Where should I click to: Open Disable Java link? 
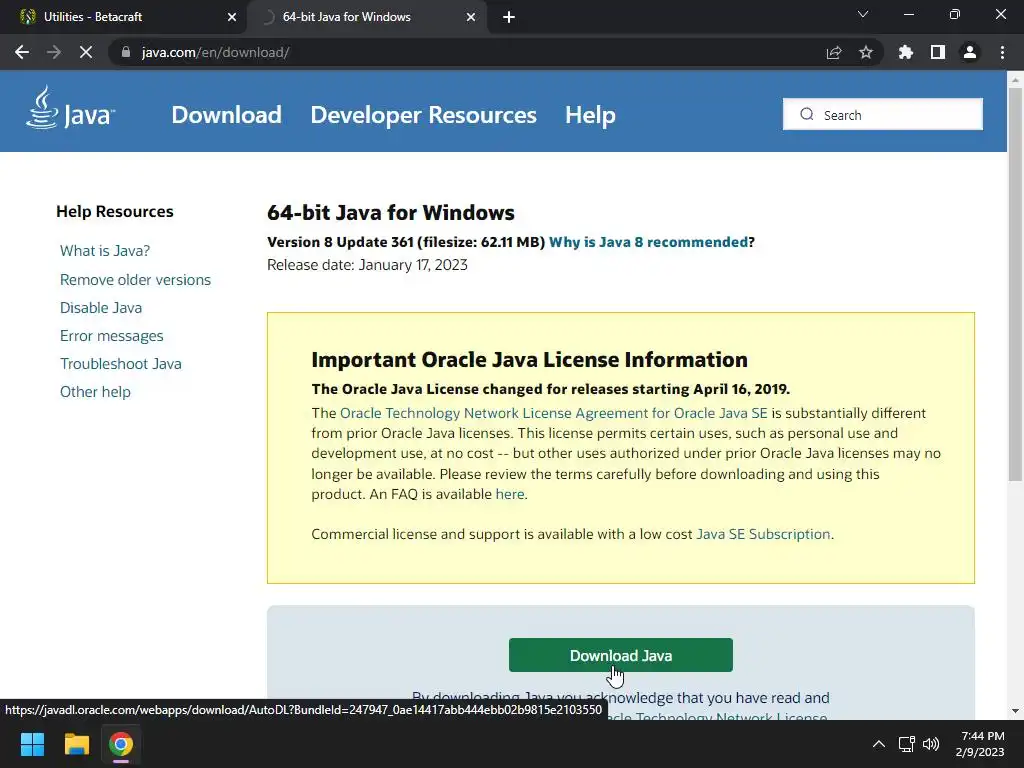click(101, 308)
